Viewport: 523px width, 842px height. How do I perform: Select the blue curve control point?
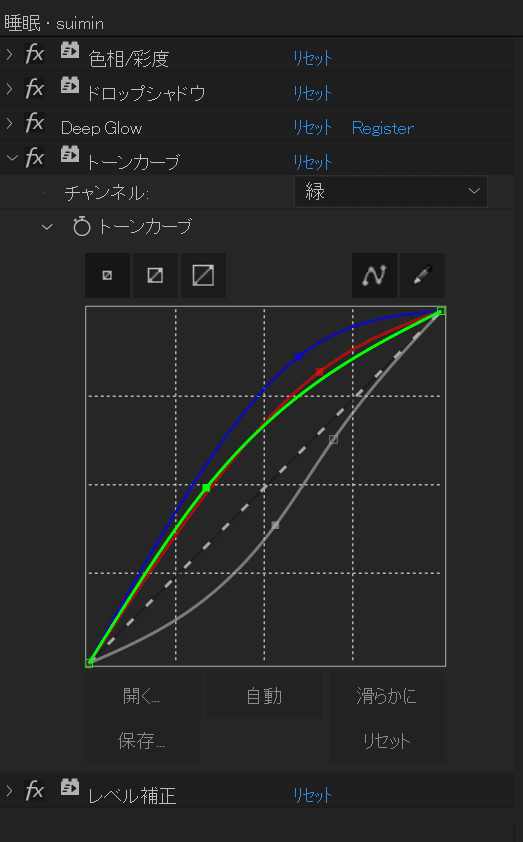click(x=299, y=356)
